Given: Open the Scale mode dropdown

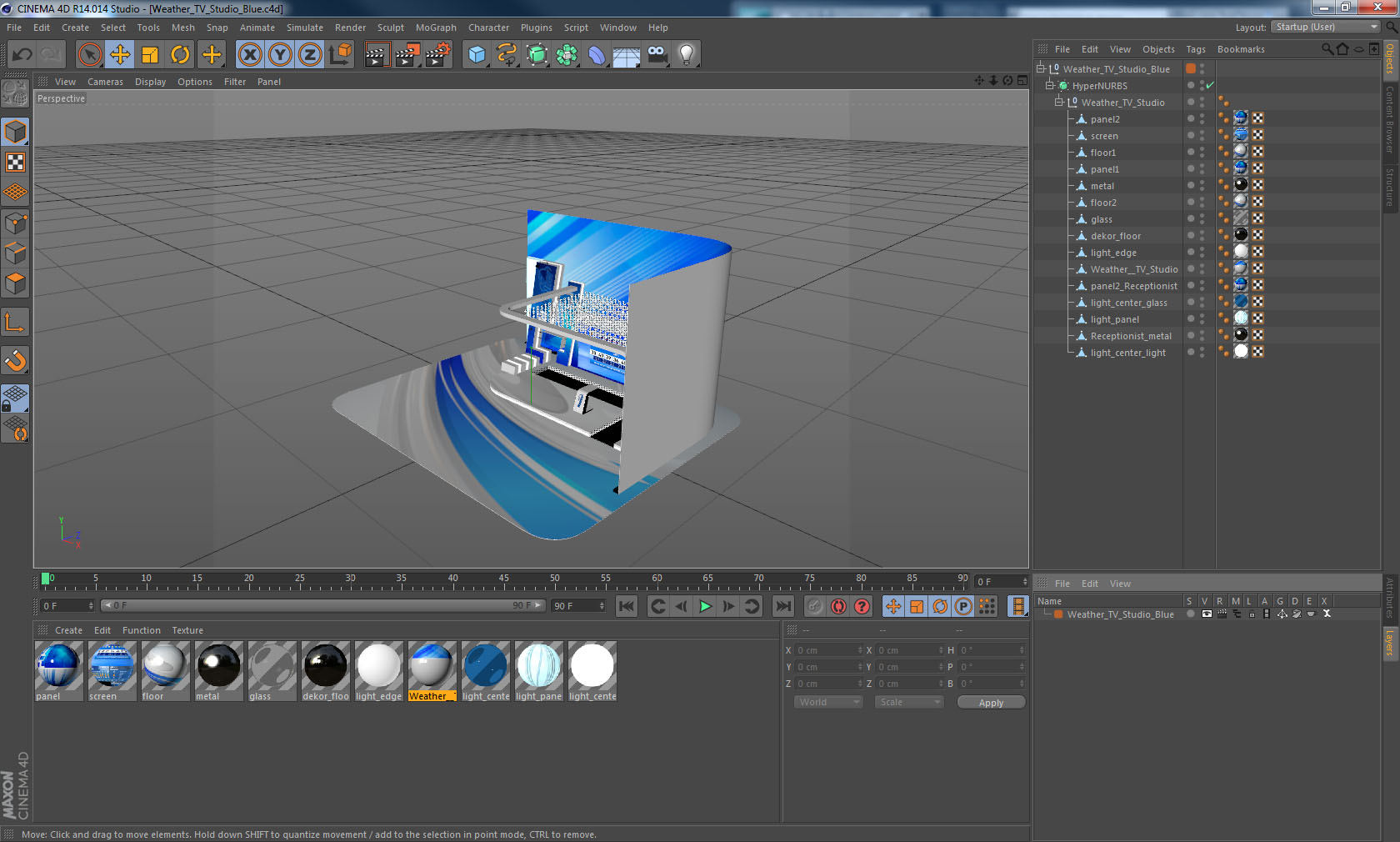Looking at the screenshot, I should pyautogui.click(x=909, y=702).
